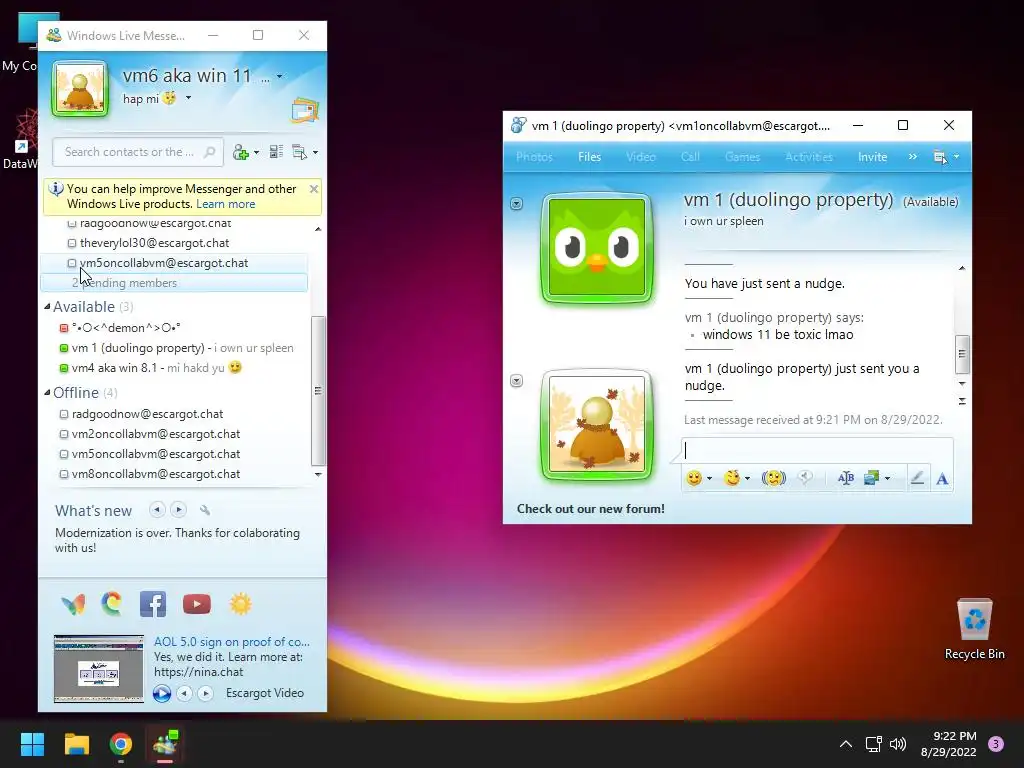
Task: Click the volume speaker tray icon
Action: (898, 744)
